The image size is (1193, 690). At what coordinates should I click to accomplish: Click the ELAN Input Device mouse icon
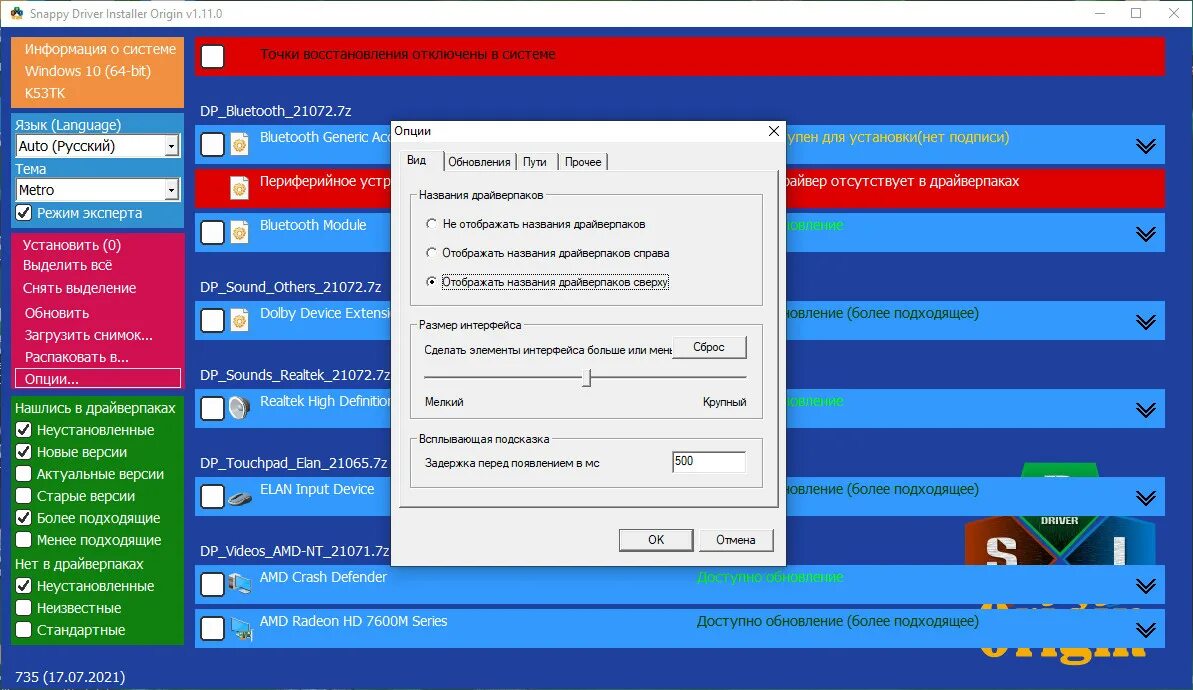[x=240, y=498]
